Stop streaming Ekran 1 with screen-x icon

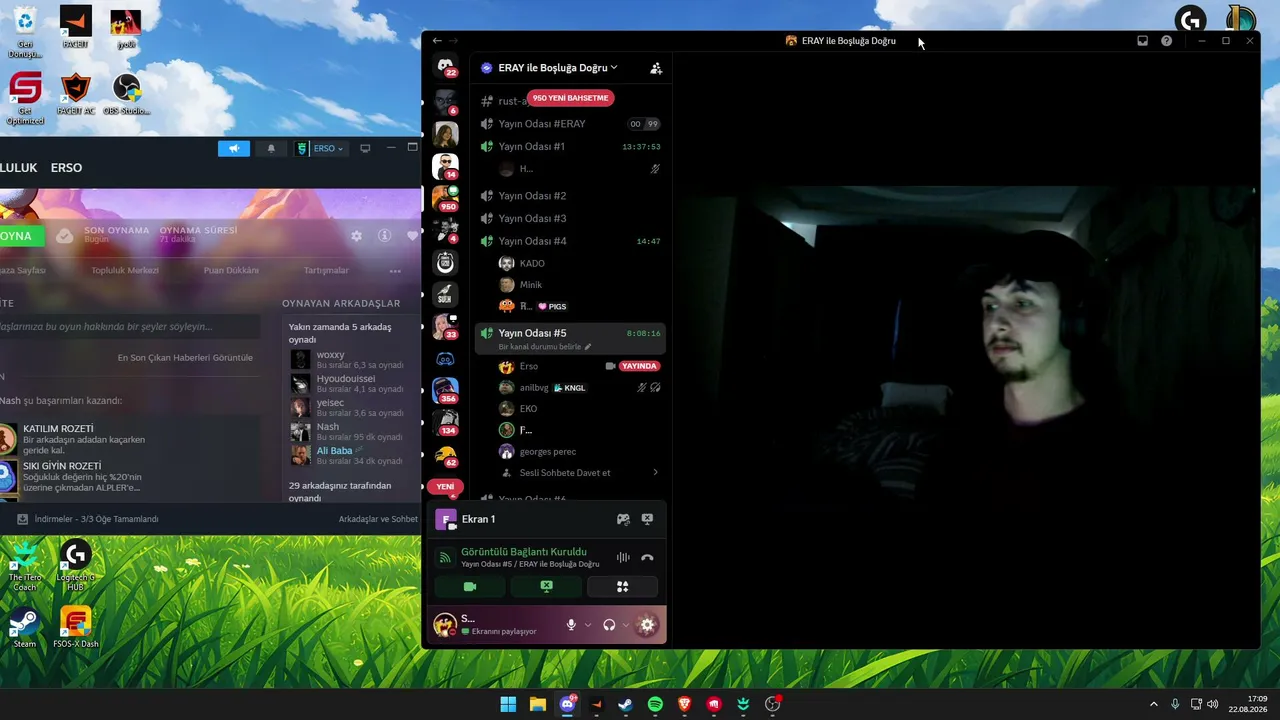click(647, 519)
